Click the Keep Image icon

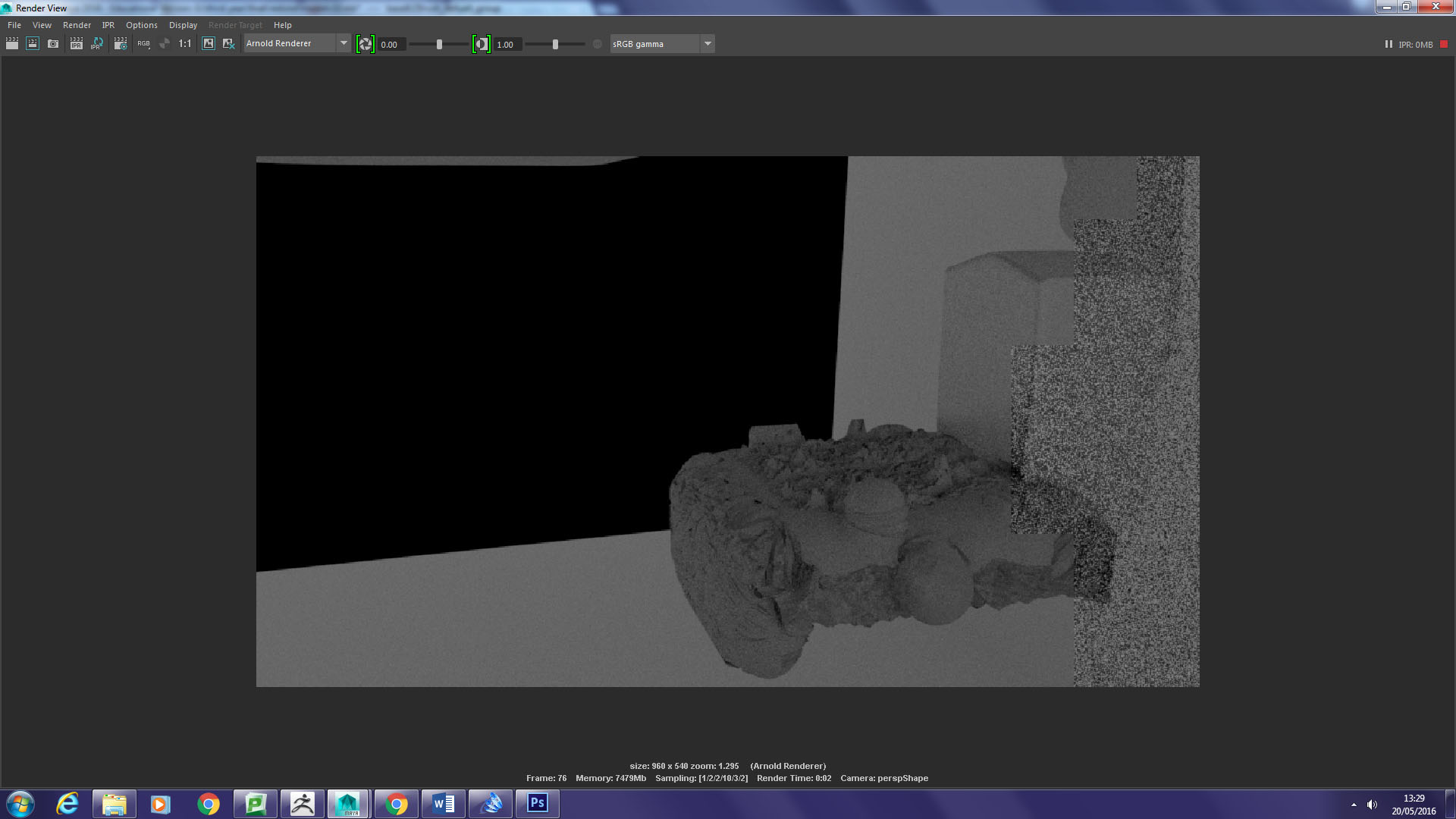209,44
